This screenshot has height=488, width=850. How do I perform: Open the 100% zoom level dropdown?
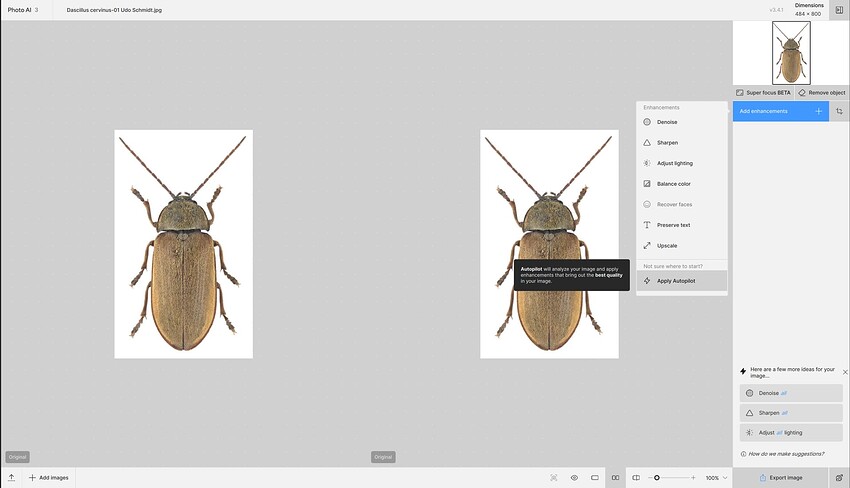point(717,478)
